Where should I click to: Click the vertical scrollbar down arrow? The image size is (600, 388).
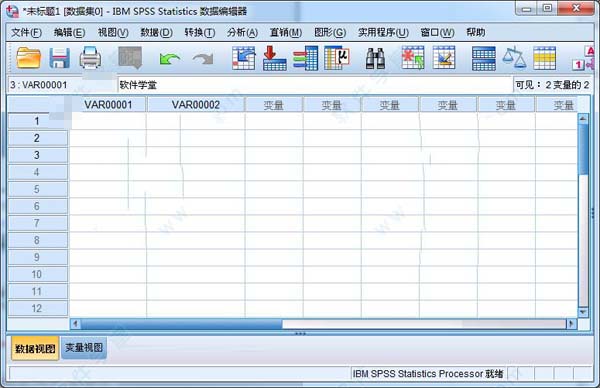coord(583,312)
